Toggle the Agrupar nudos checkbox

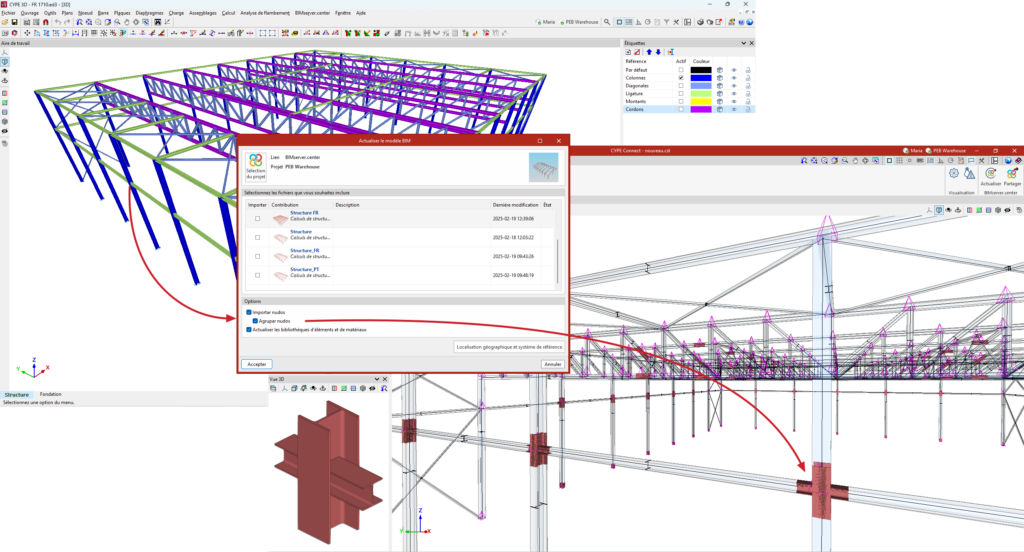pyautogui.click(x=255, y=321)
